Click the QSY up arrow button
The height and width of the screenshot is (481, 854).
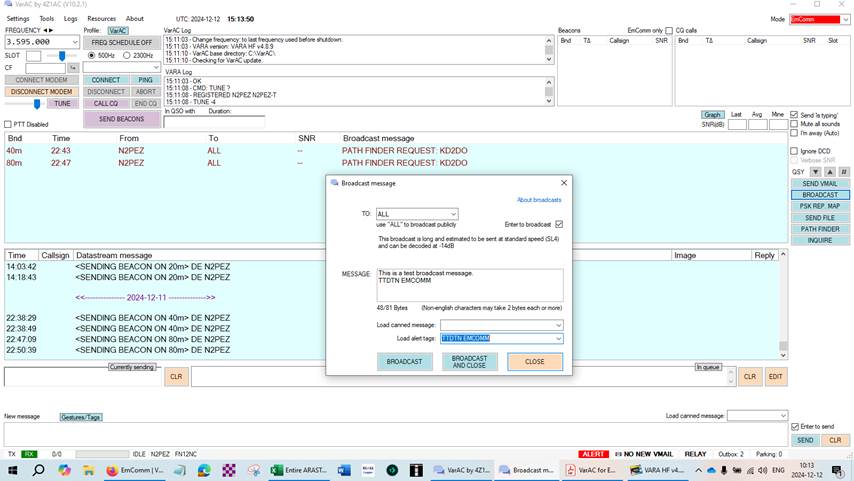[829, 172]
